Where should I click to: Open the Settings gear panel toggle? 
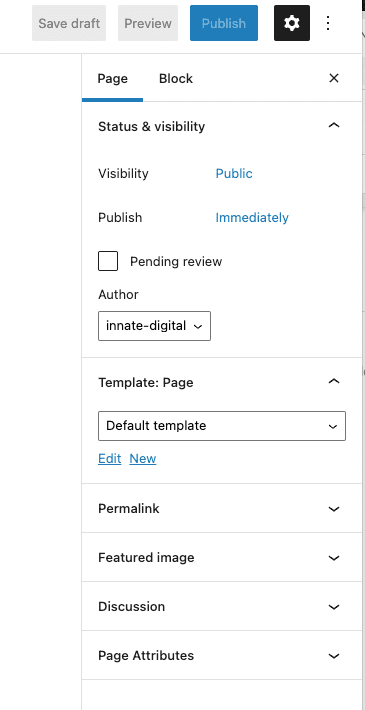point(292,23)
